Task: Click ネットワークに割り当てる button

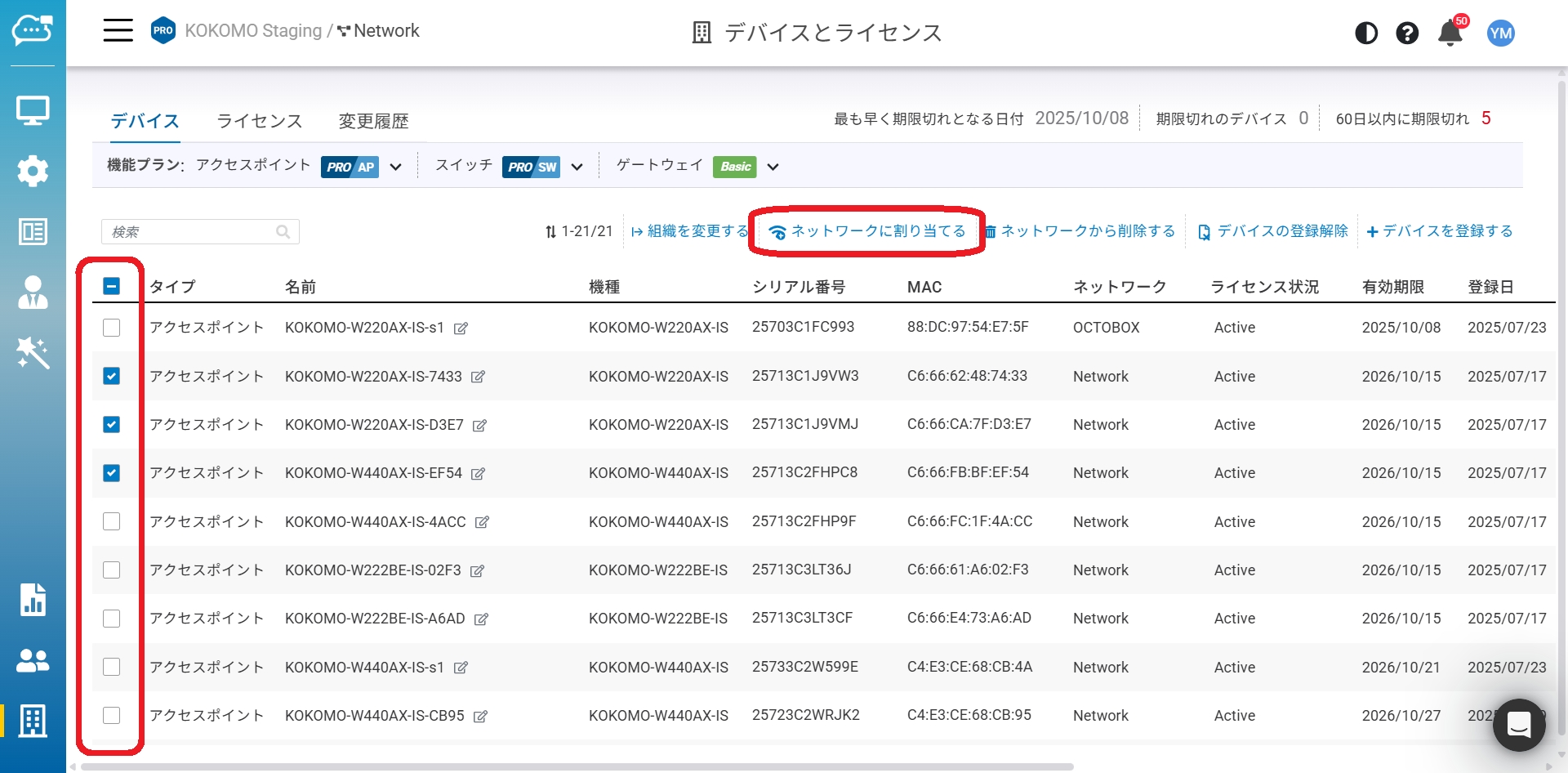Action: [x=867, y=231]
